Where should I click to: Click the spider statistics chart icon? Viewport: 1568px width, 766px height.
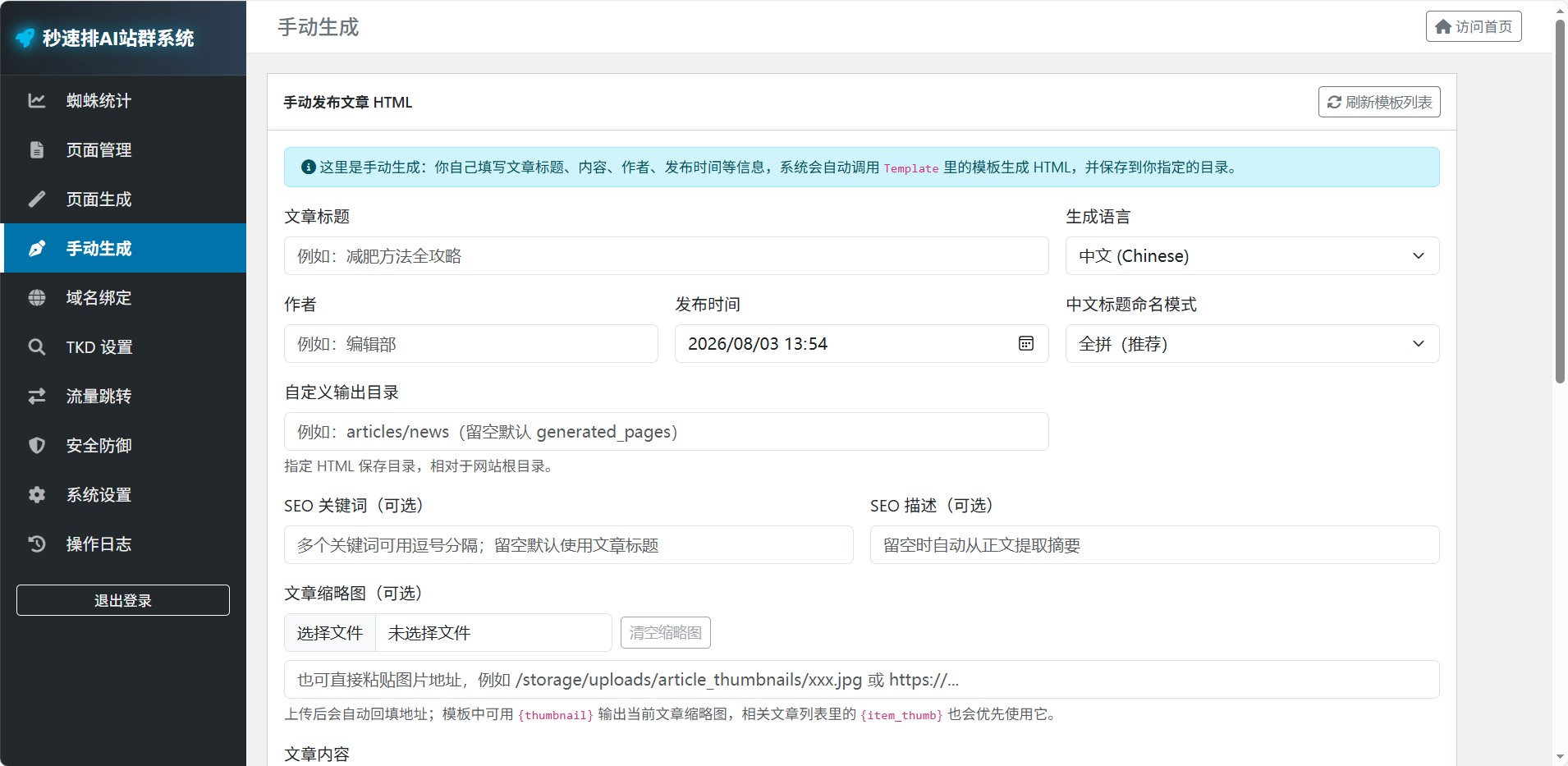tap(37, 101)
